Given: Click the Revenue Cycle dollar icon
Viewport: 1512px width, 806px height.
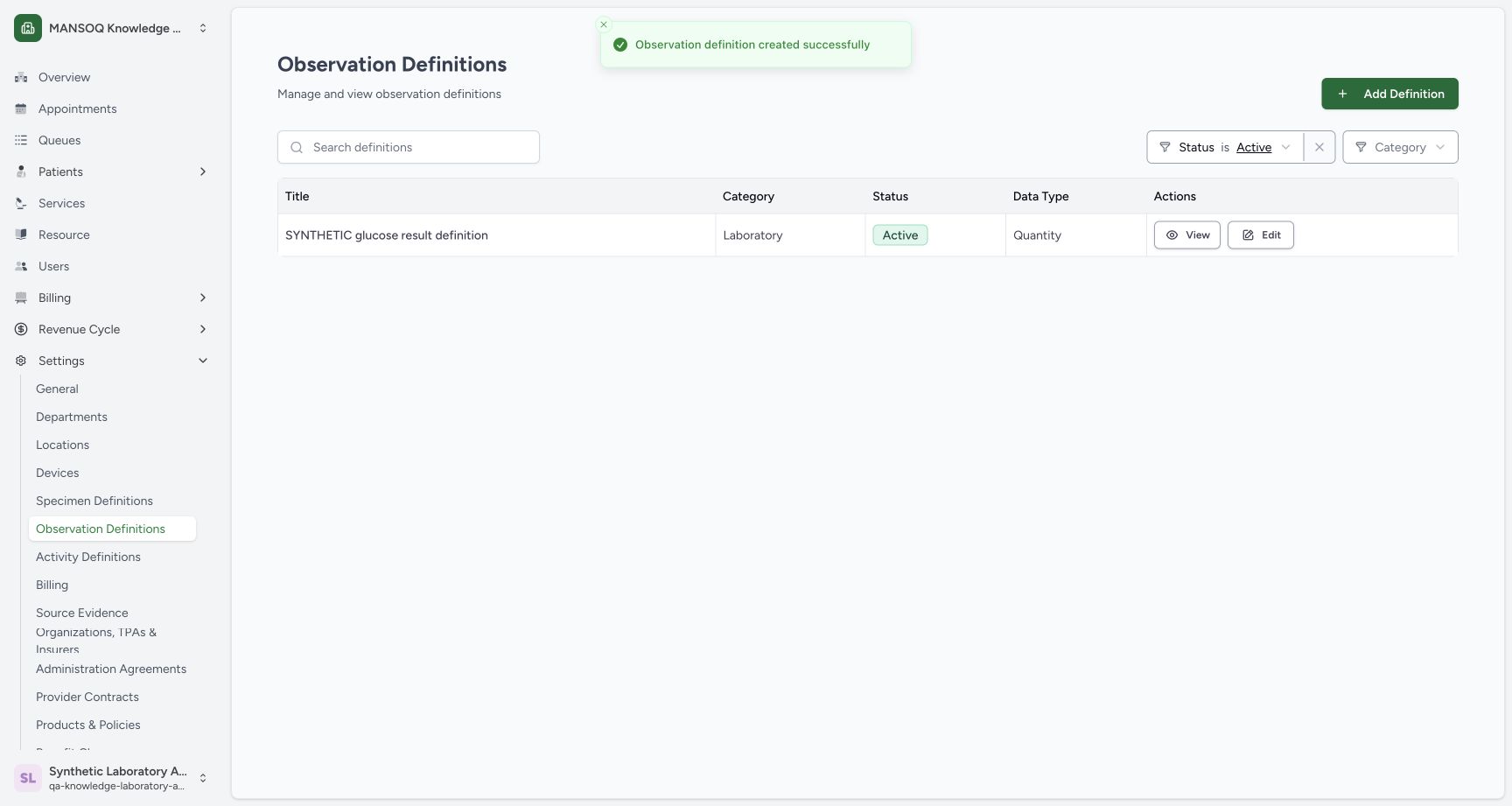Looking at the screenshot, I should [x=21, y=329].
